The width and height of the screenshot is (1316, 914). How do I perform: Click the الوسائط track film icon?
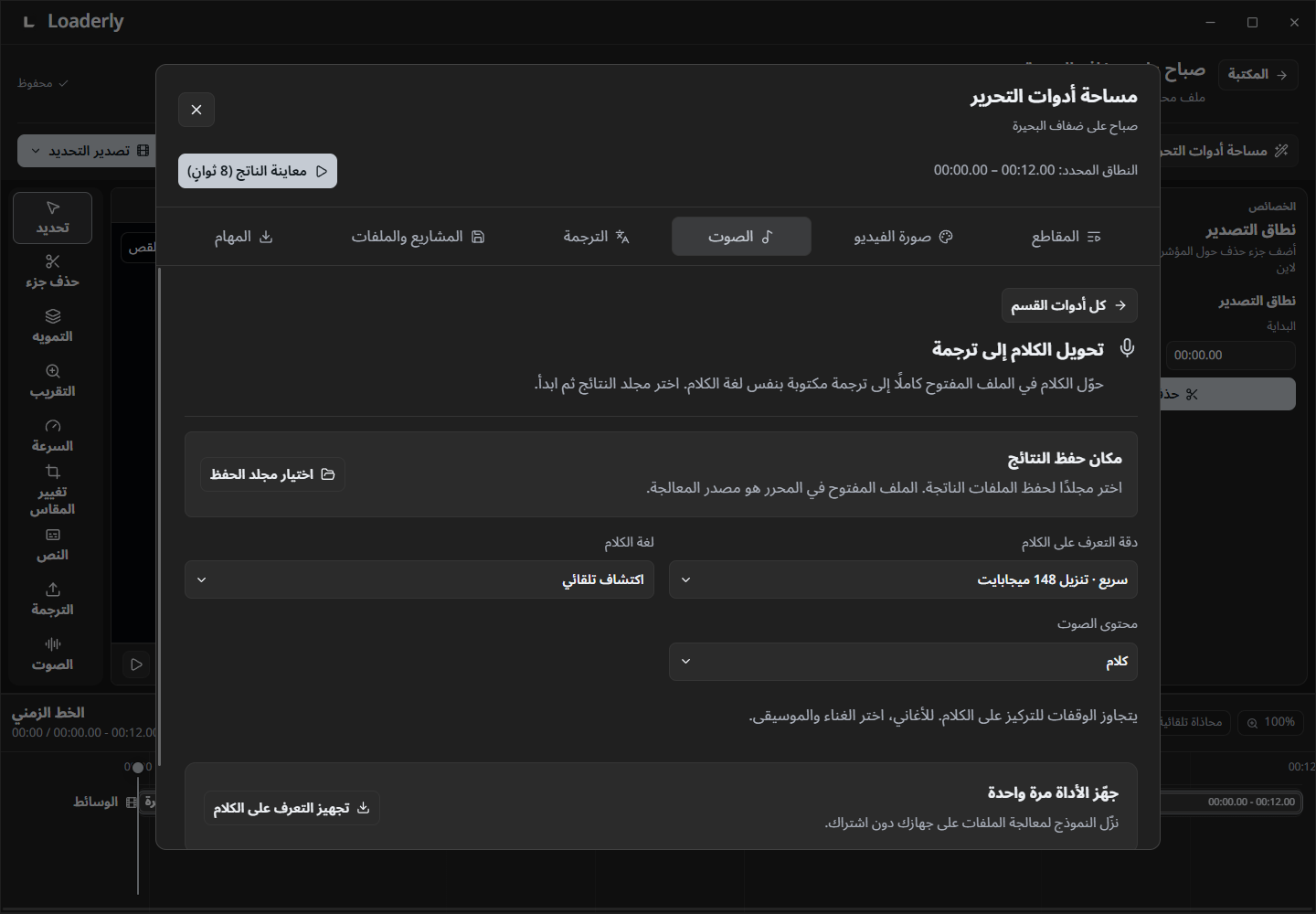pyautogui.click(x=132, y=802)
